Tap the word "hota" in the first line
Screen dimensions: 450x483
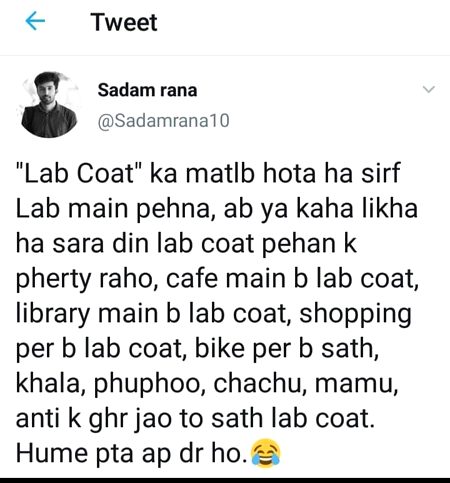pos(289,173)
